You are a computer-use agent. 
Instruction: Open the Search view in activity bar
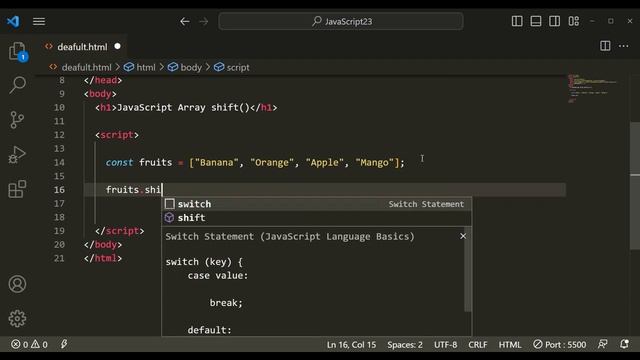(x=18, y=85)
